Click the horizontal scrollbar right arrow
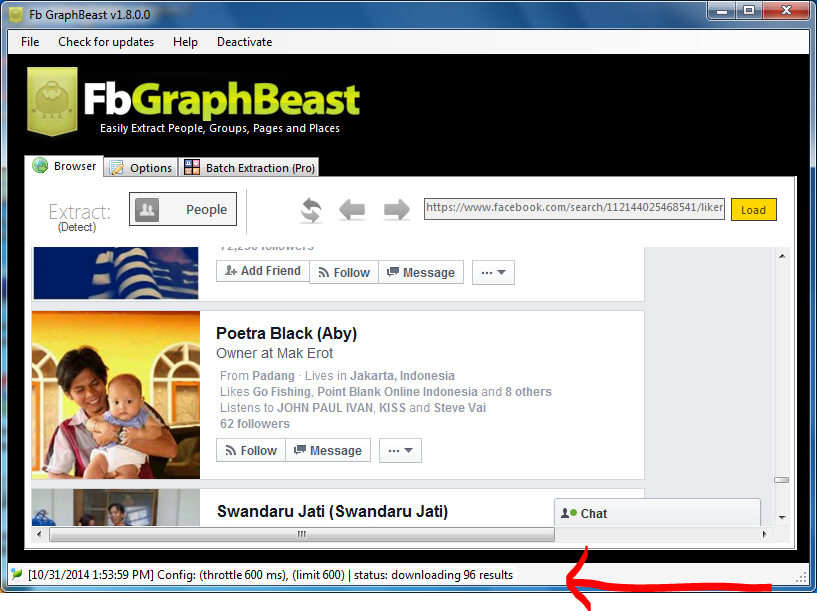The width and height of the screenshot is (817, 611). tap(764, 534)
